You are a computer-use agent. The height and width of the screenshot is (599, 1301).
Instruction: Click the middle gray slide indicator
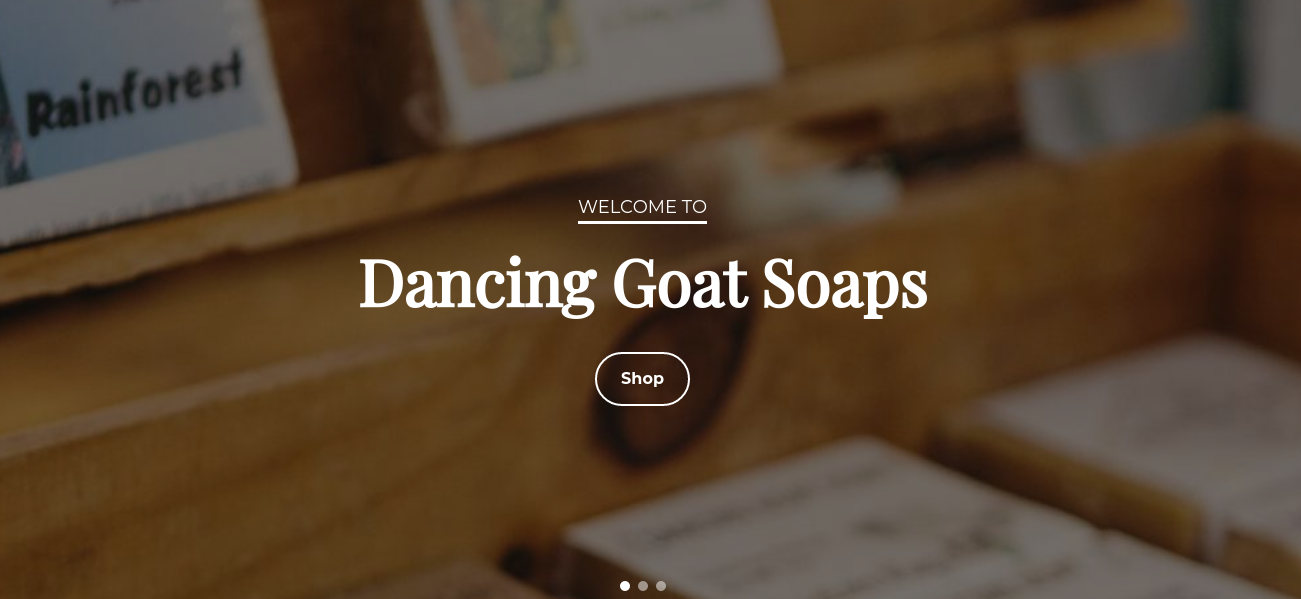tap(643, 586)
